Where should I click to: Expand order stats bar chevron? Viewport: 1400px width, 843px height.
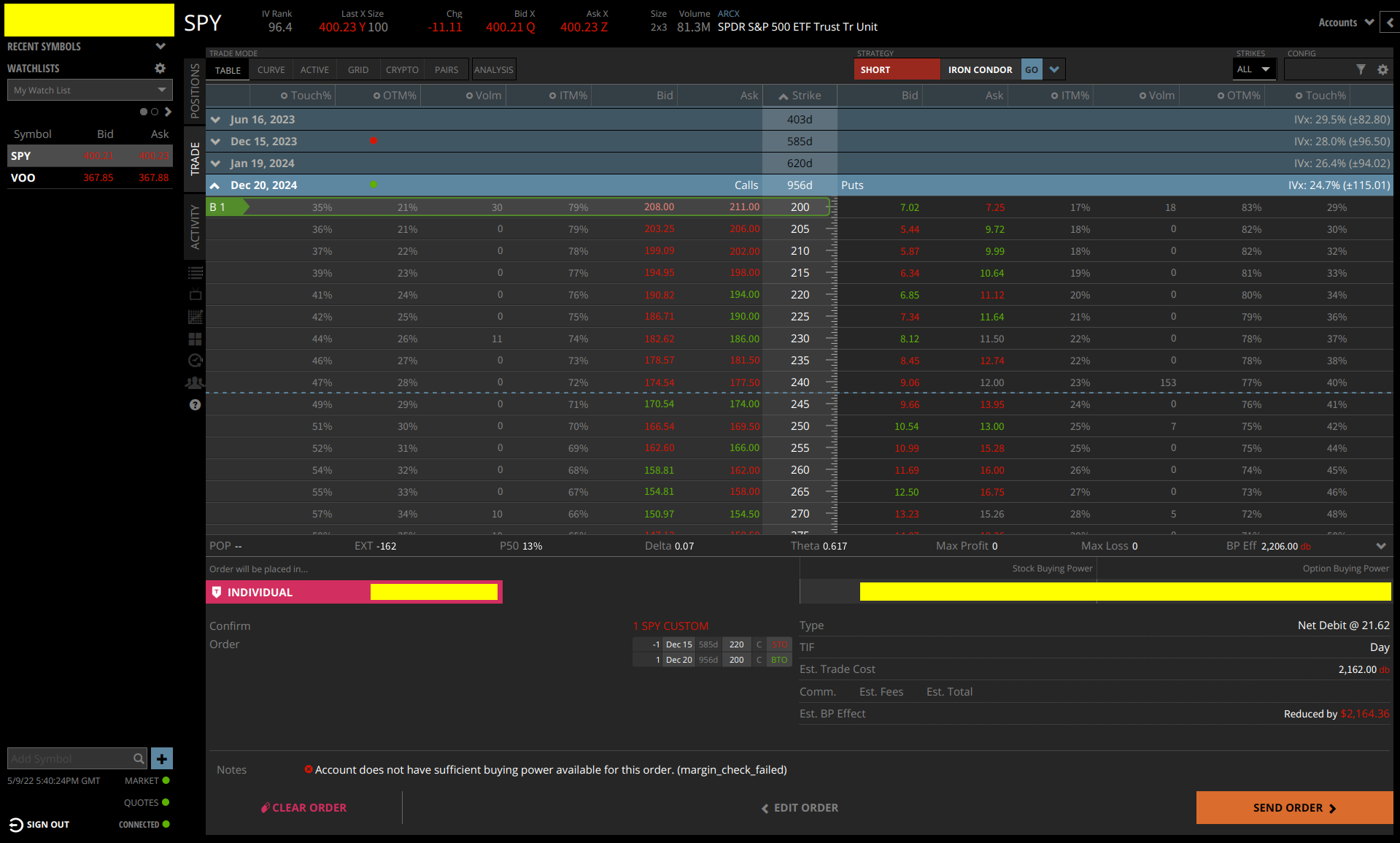(x=1380, y=546)
